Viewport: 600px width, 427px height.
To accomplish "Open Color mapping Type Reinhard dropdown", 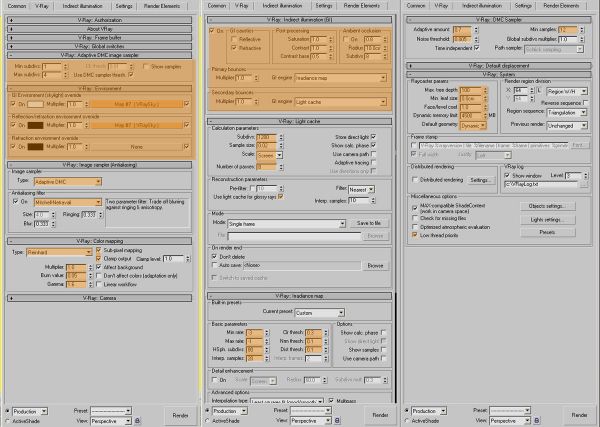I will [59, 252].
